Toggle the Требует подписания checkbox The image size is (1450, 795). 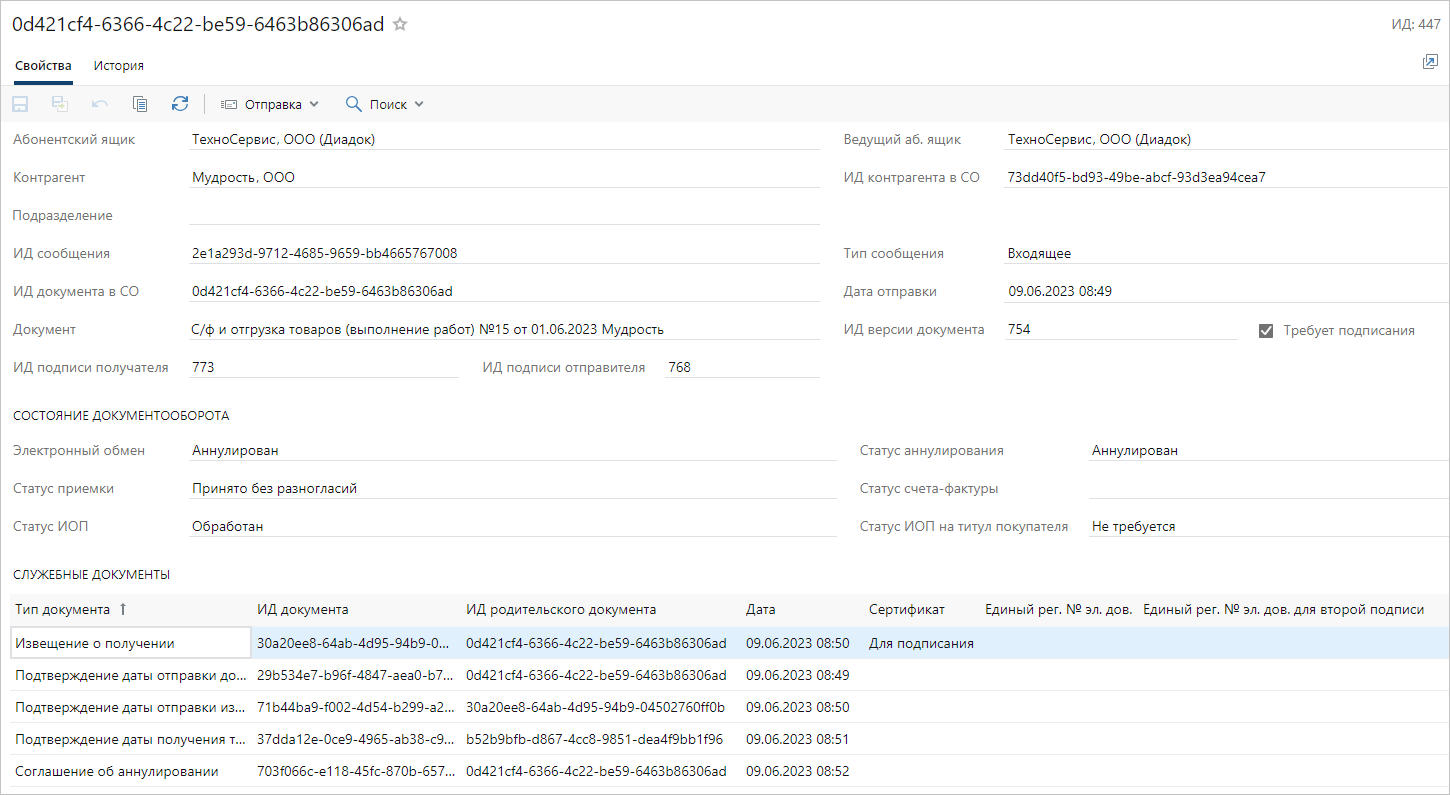tap(1266, 331)
